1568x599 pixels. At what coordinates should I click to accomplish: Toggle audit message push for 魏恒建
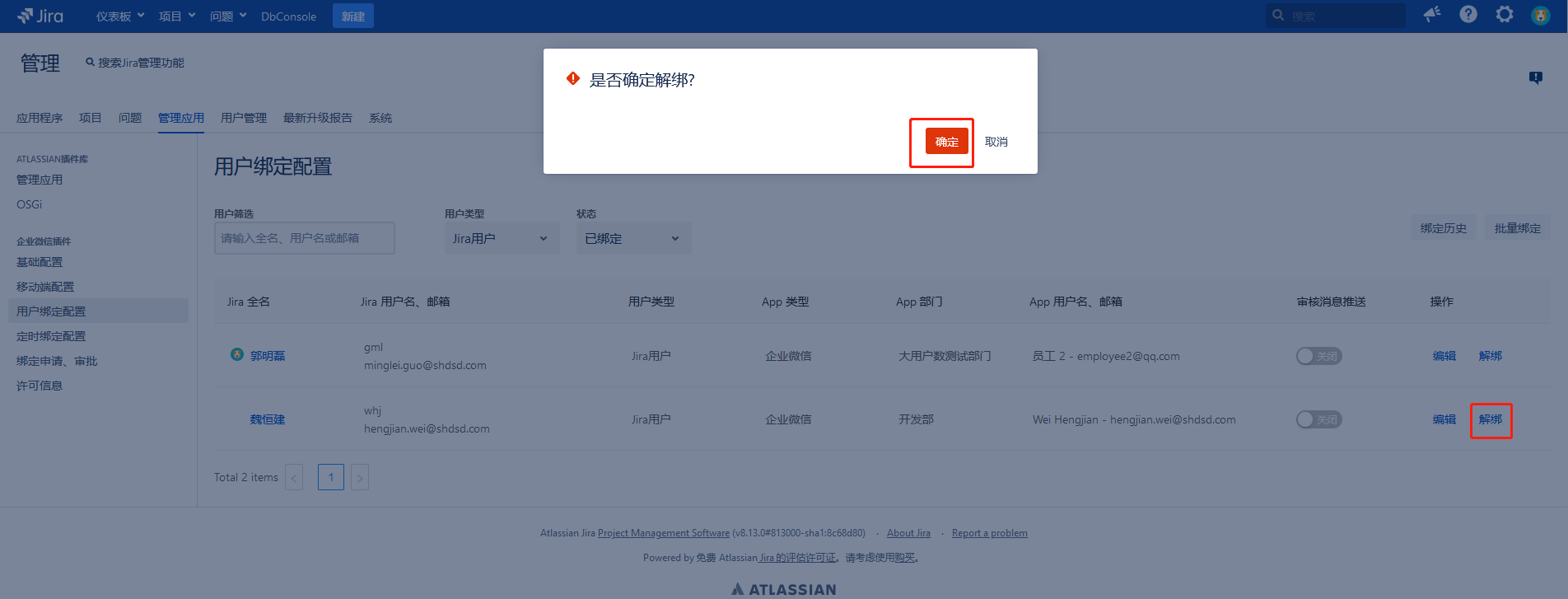1318,419
